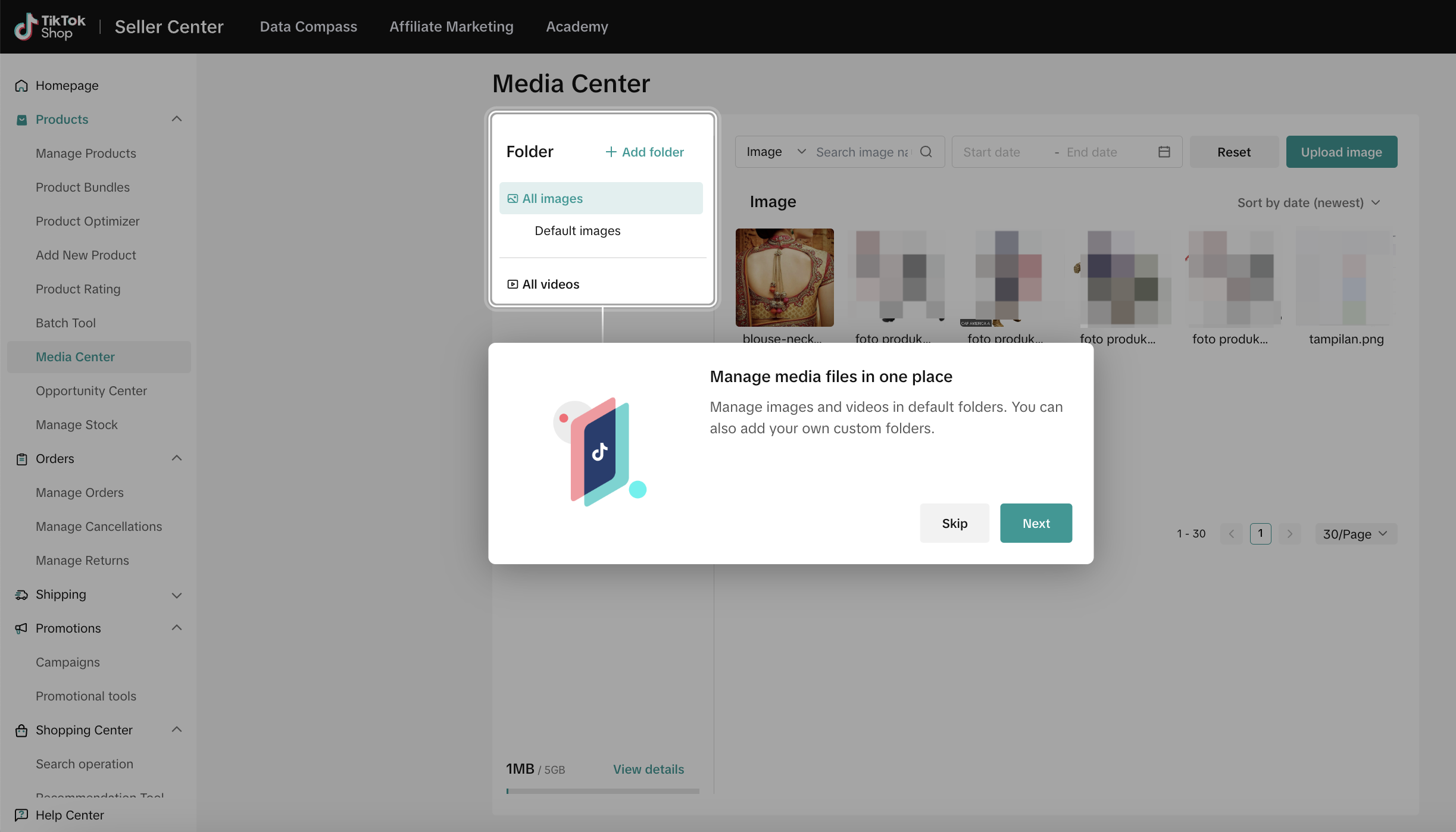Screen dimensions: 1456x832
Task: Click the Help Center question icon
Action: (x=21, y=815)
